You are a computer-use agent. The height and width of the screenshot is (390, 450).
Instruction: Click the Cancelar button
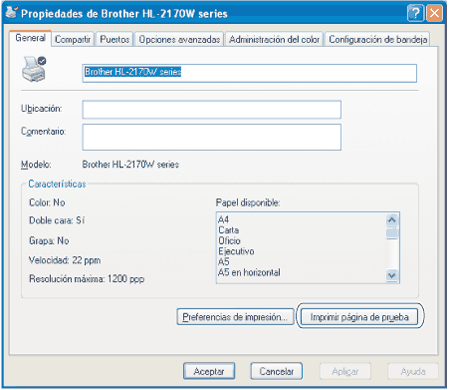click(276, 371)
